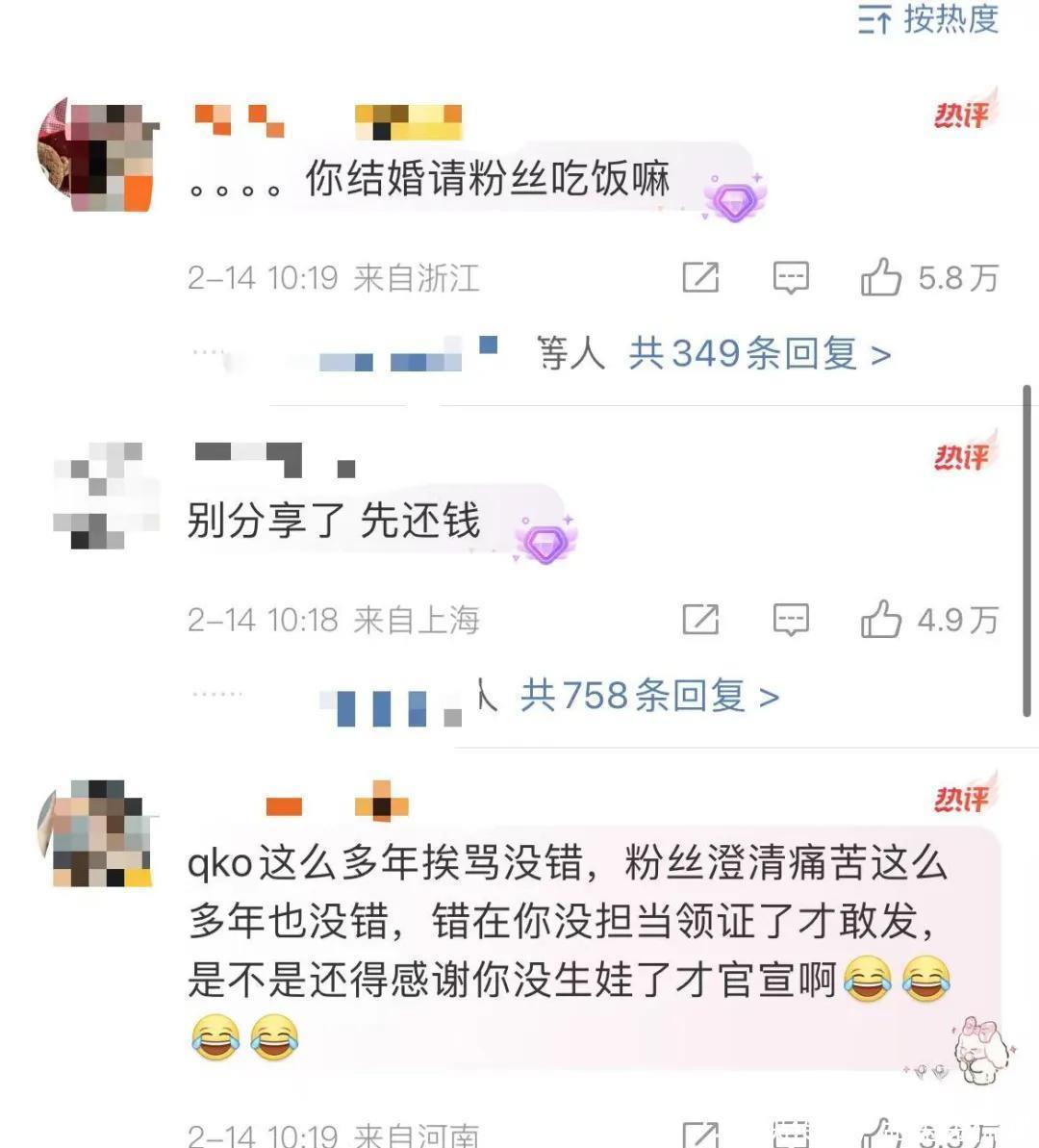Share the comment from 浙江
1039x1148 pixels.
coord(700,277)
